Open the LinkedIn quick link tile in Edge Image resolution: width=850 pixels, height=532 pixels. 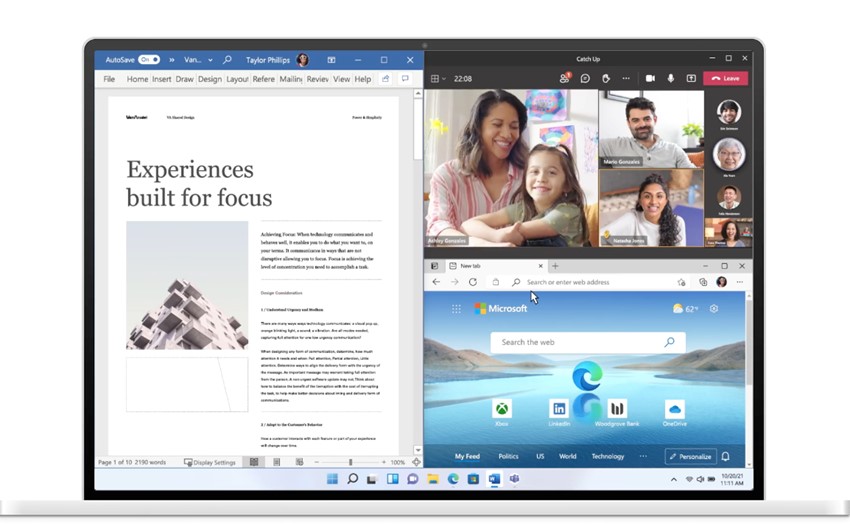coord(559,413)
